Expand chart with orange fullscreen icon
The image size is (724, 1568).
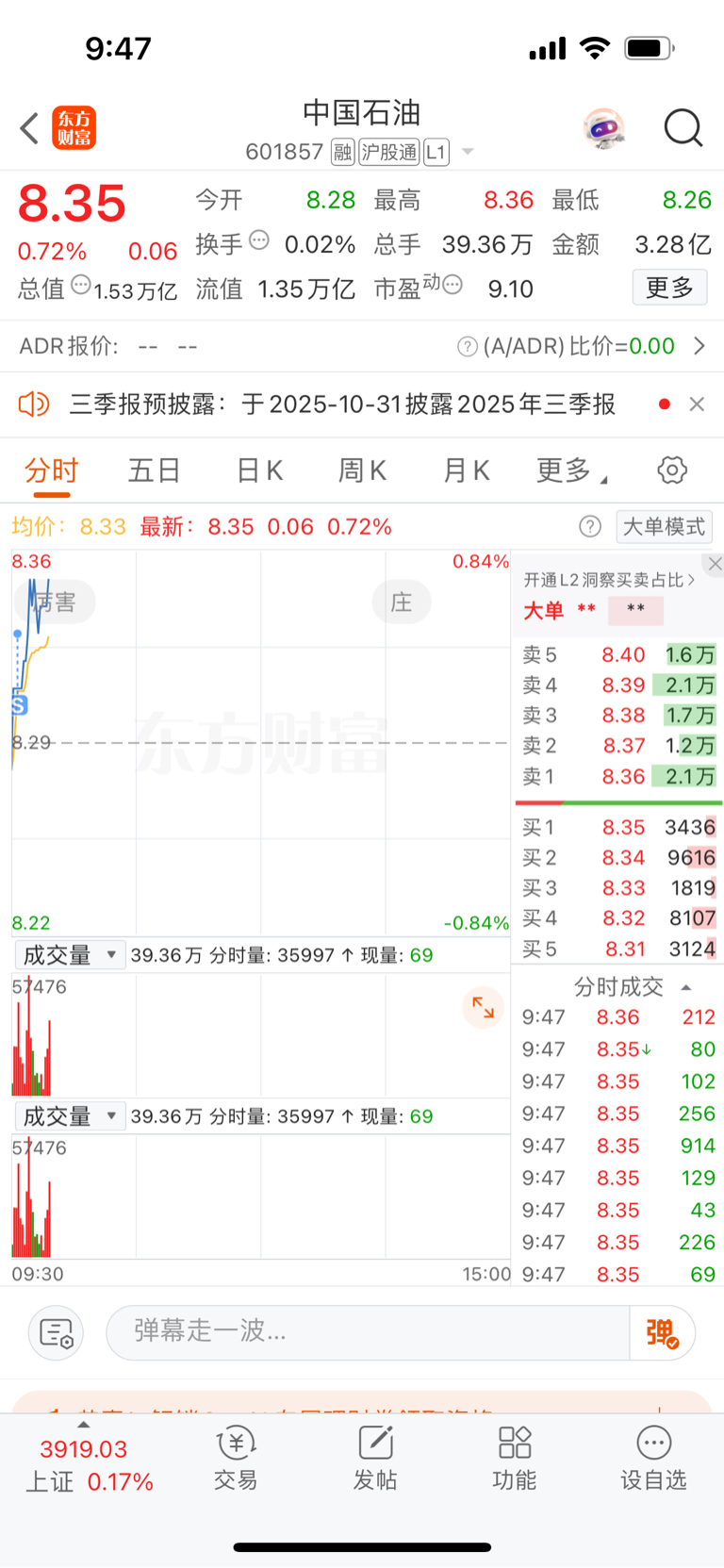tap(483, 1007)
